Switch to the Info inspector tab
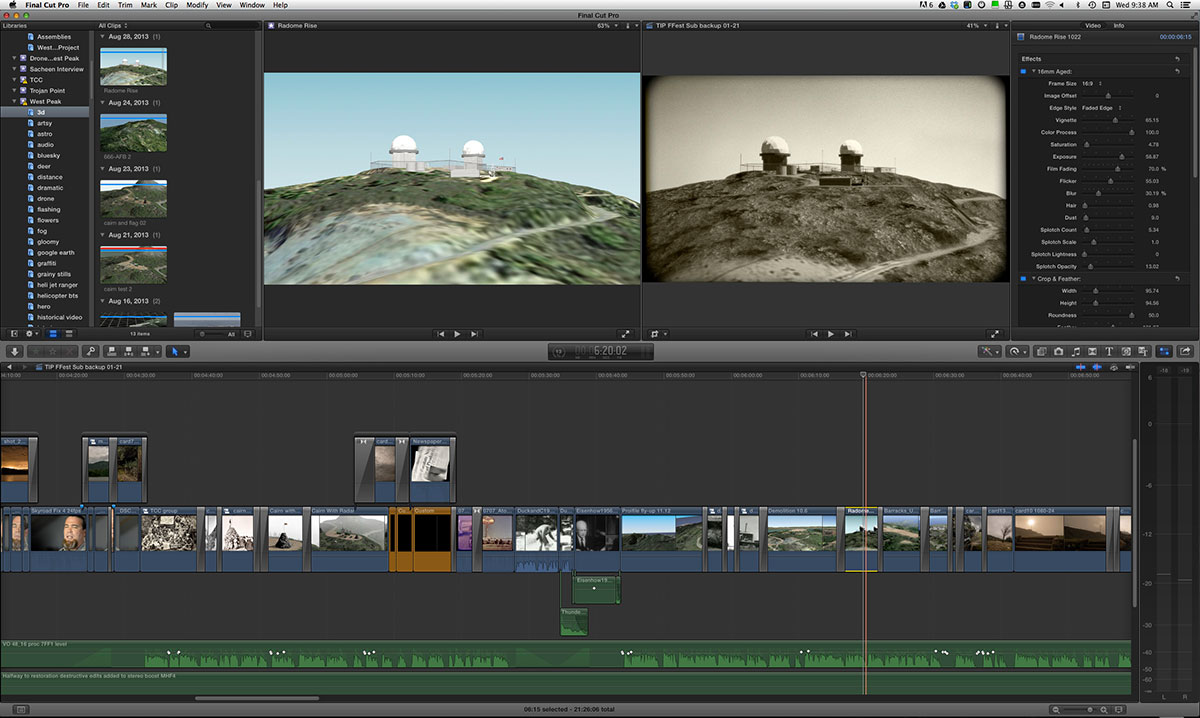This screenshot has width=1200, height=718. click(x=1118, y=25)
